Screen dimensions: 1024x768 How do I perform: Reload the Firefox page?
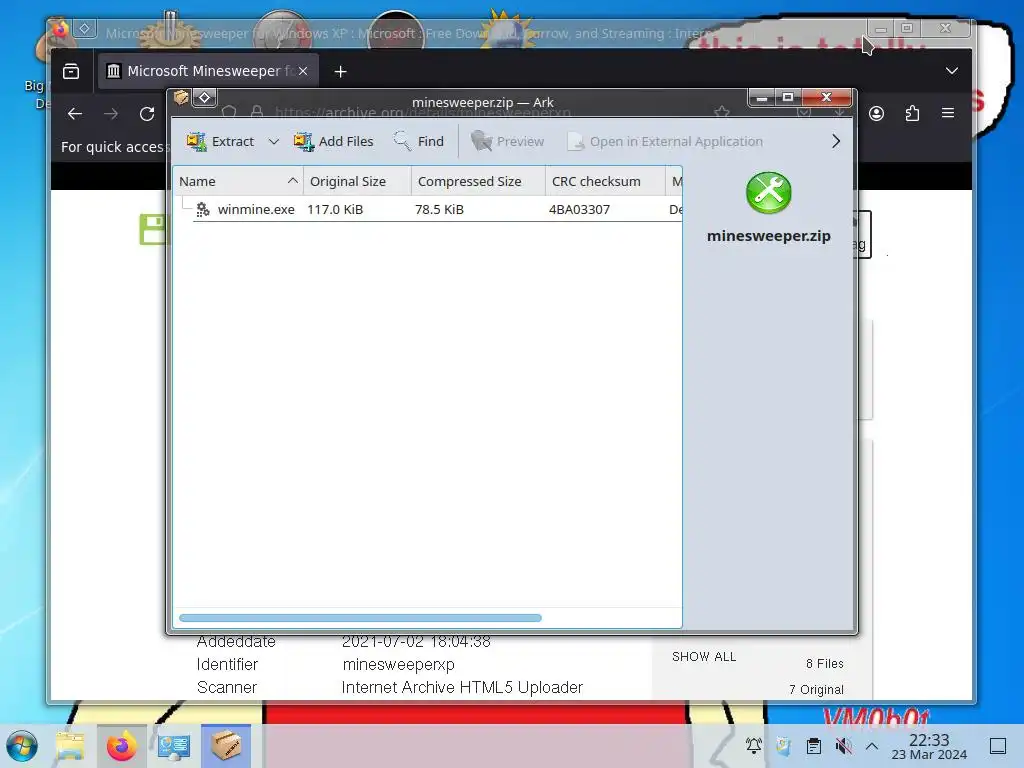click(x=147, y=114)
